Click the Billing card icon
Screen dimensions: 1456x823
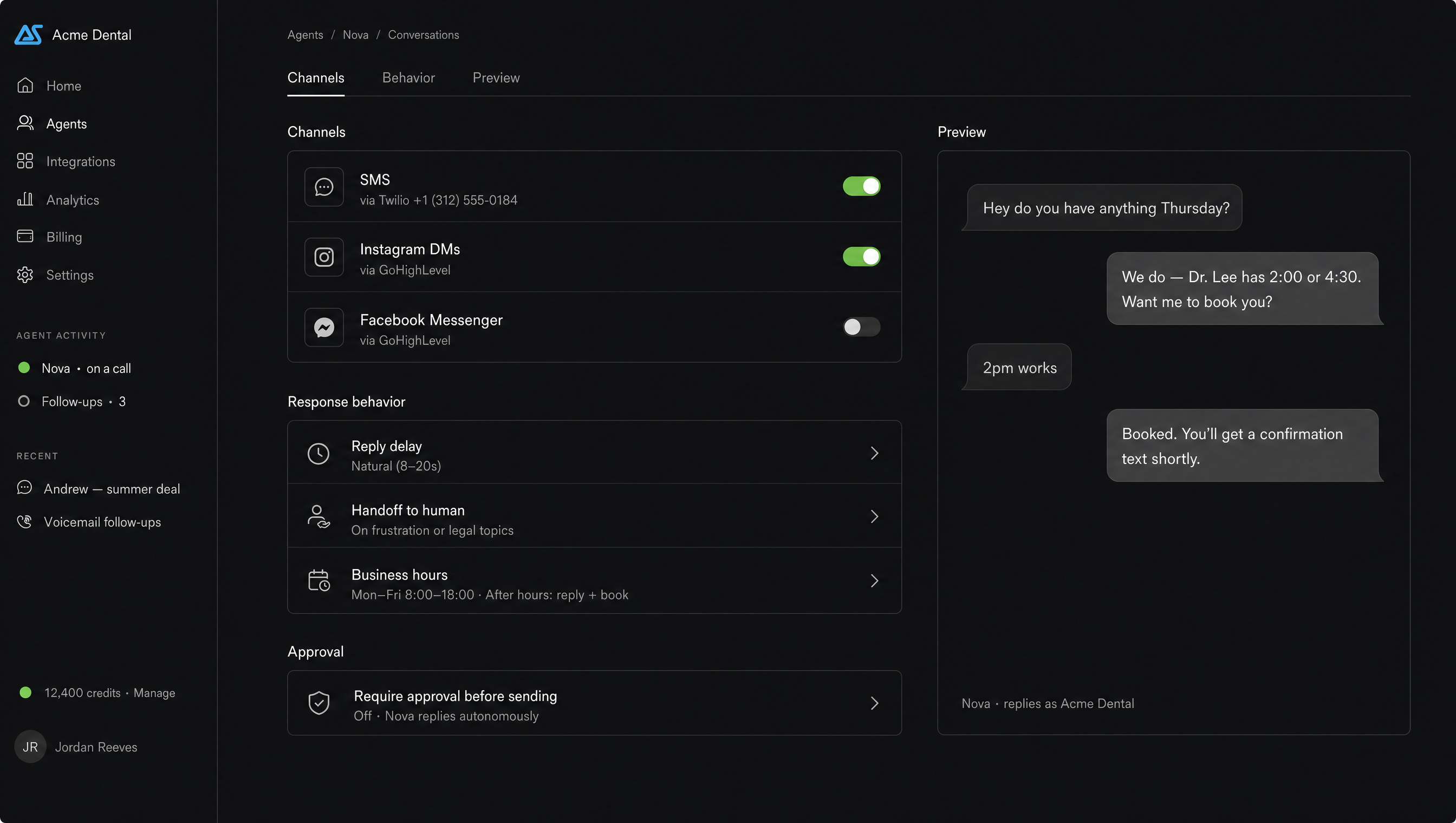[x=25, y=236]
